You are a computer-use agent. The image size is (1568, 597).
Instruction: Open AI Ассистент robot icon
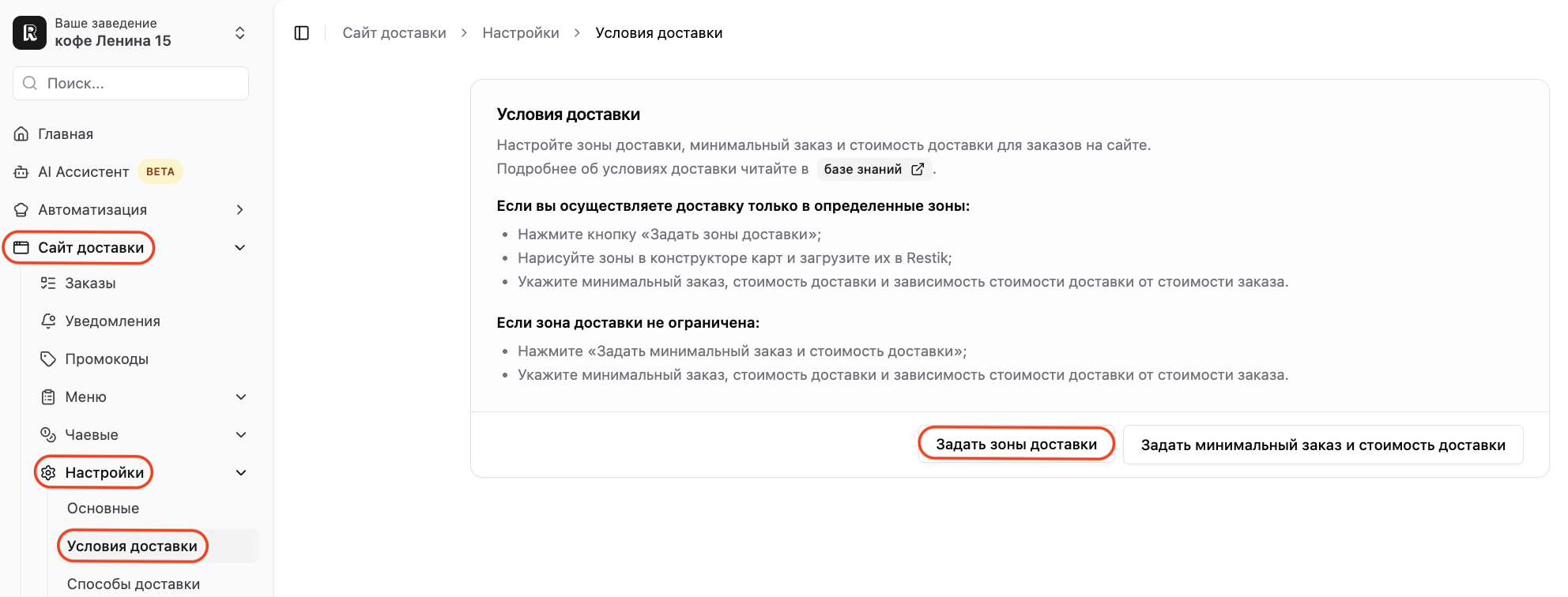coord(22,172)
